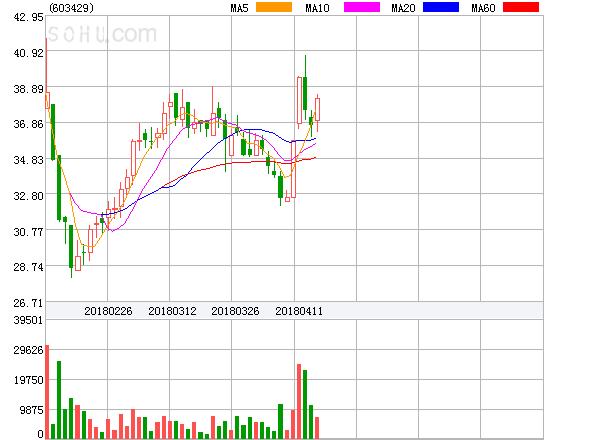The image size is (600, 440).
Task: Click the stock code (603429) text
Action: [x=72, y=8]
